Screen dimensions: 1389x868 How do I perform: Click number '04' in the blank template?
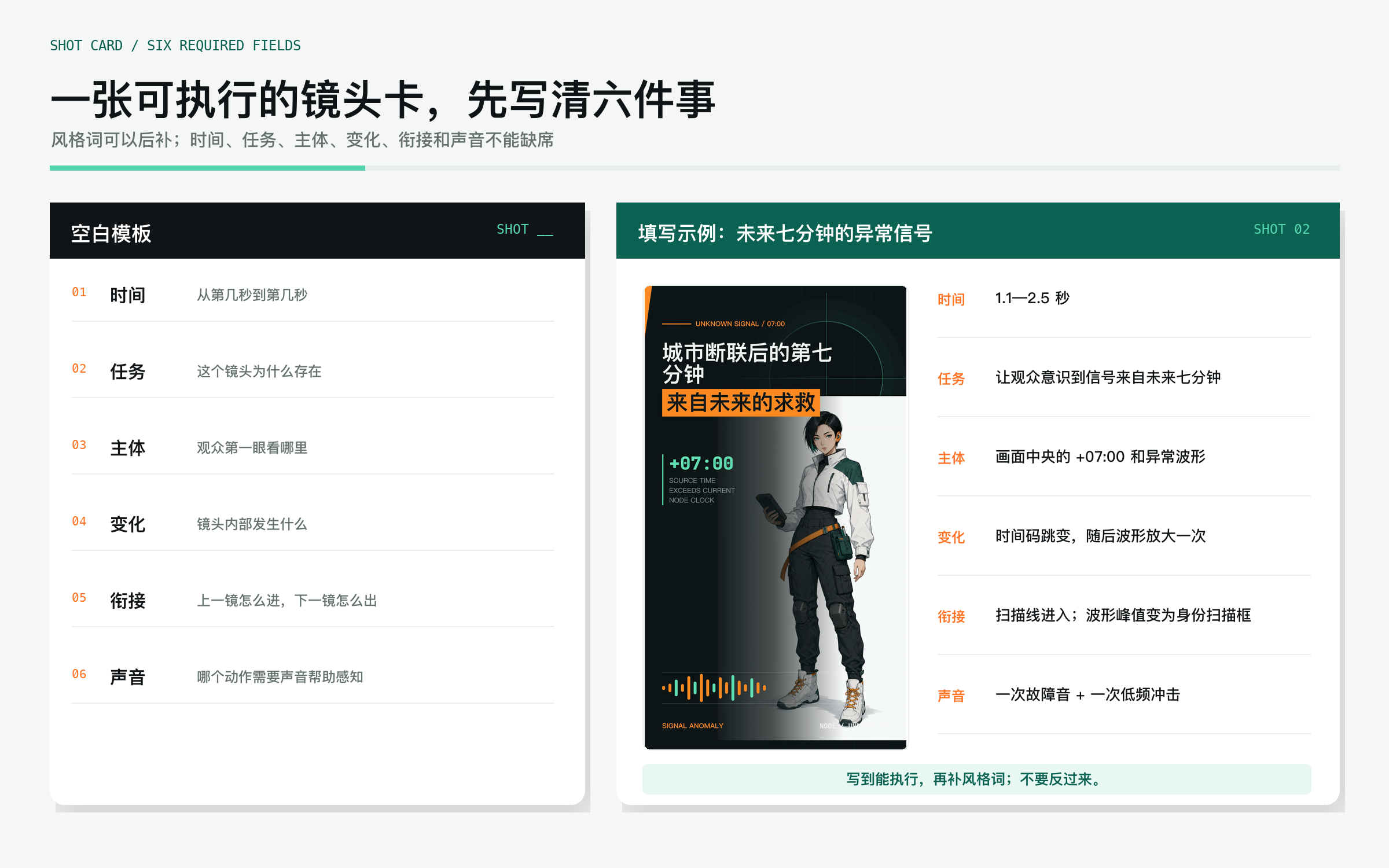click(79, 521)
